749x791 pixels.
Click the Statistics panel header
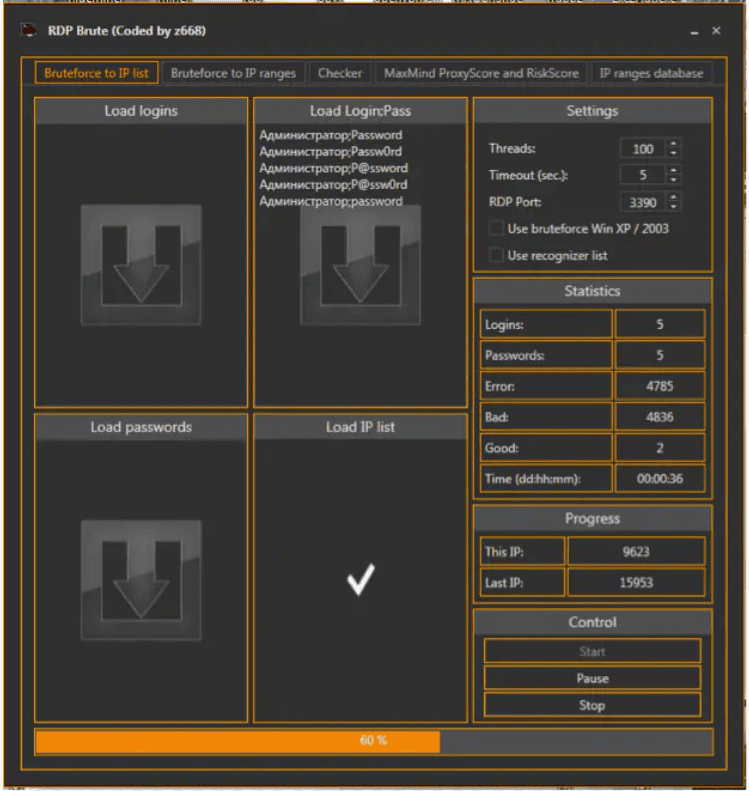click(592, 291)
